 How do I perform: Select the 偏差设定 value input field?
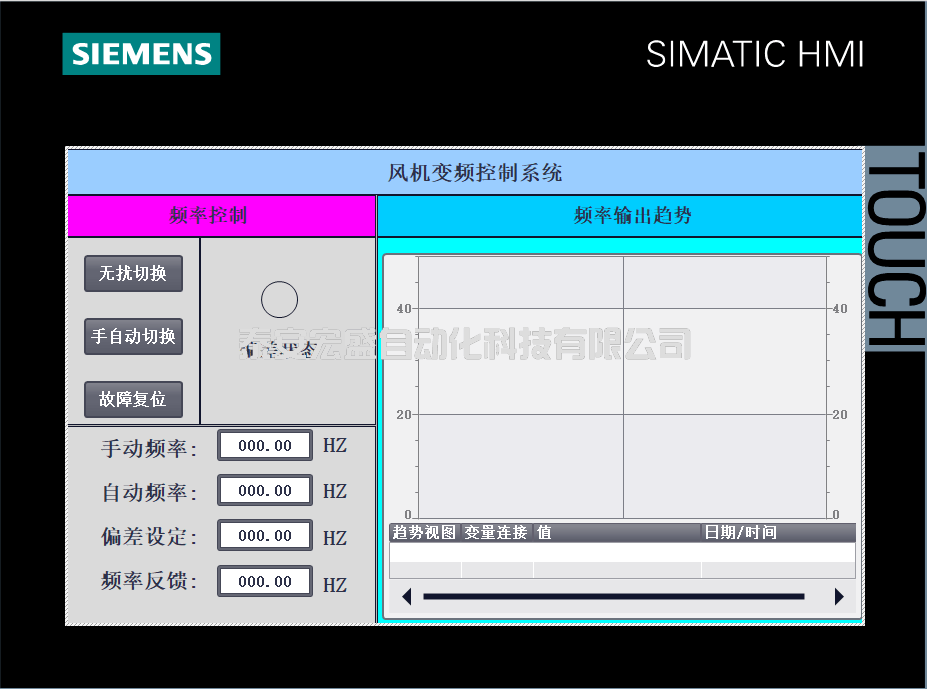(264, 535)
